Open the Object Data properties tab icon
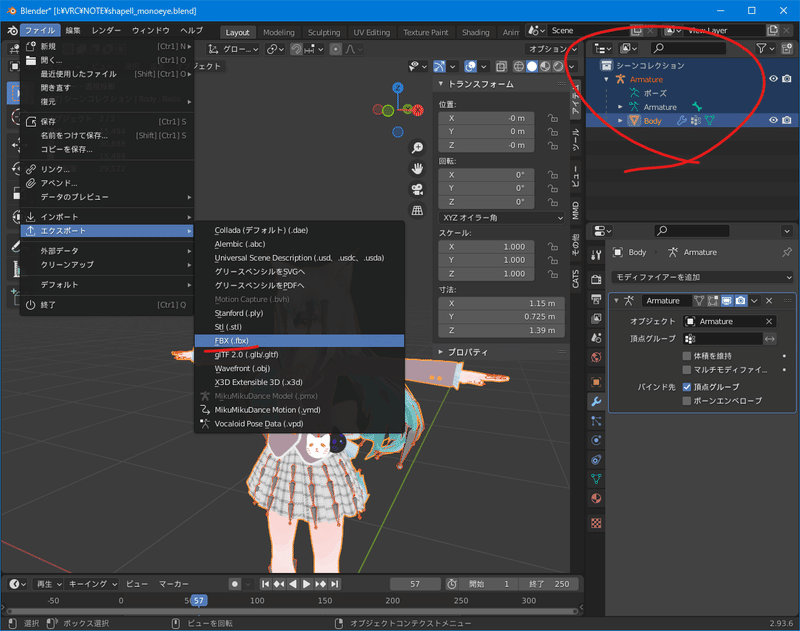Viewport: 800px width, 631px height. coord(596,479)
